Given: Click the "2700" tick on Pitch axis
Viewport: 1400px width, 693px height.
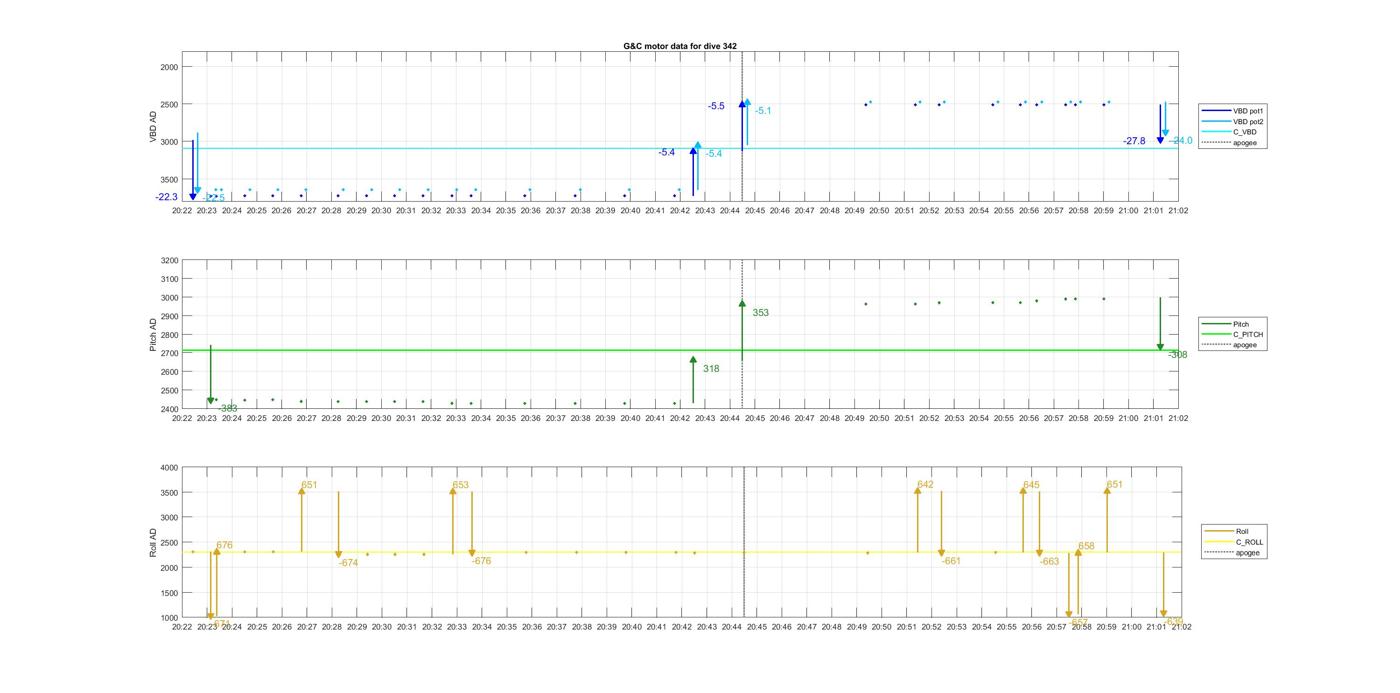Looking at the screenshot, I should click(168, 353).
